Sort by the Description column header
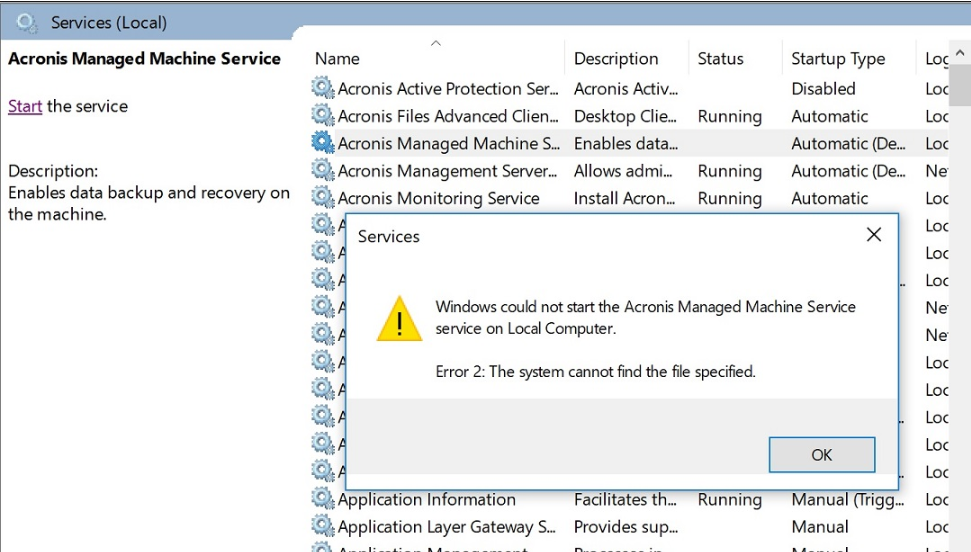The height and width of the screenshot is (552, 971). (616, 59)
